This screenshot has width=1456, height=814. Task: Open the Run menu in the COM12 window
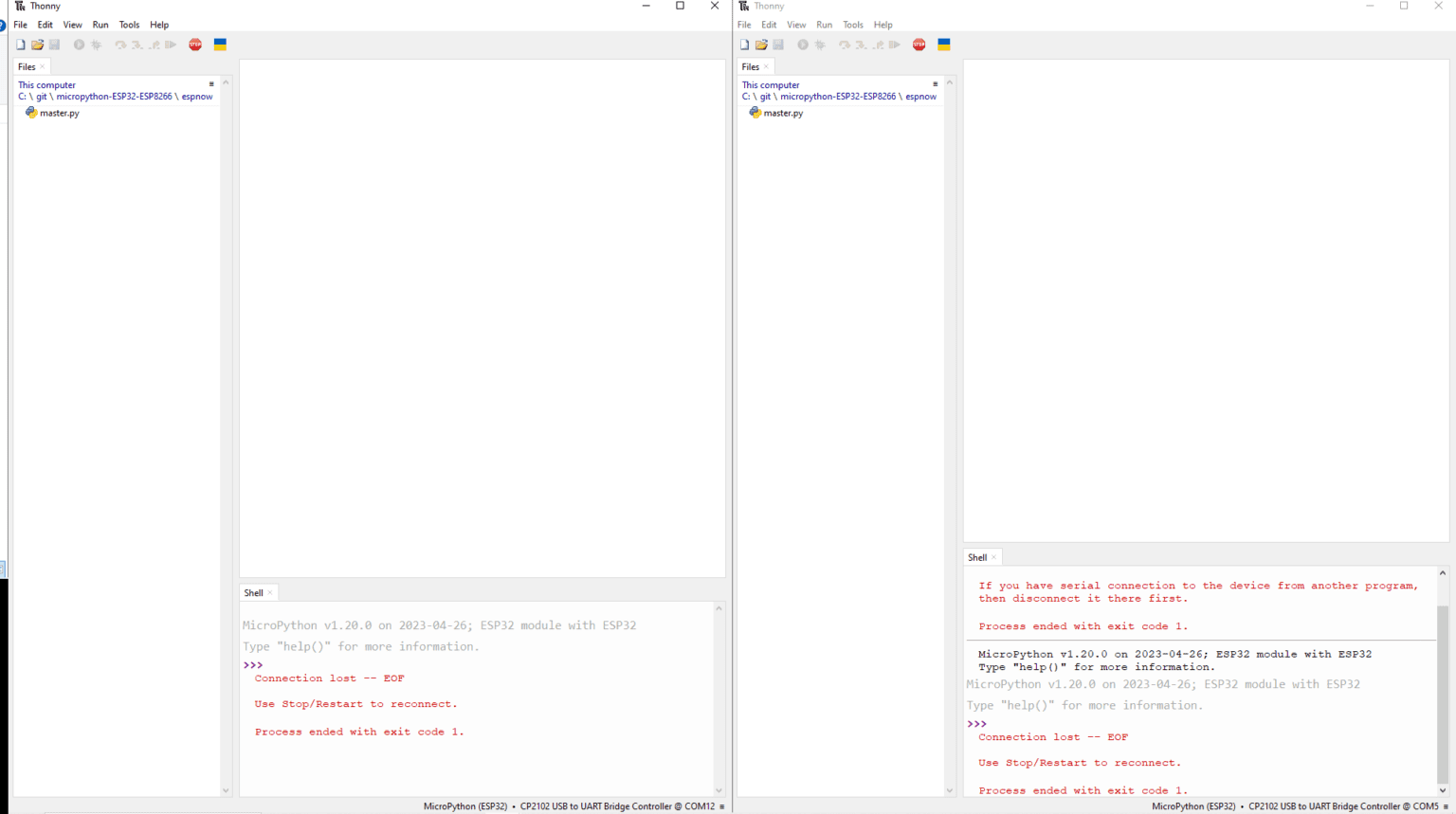100,25
